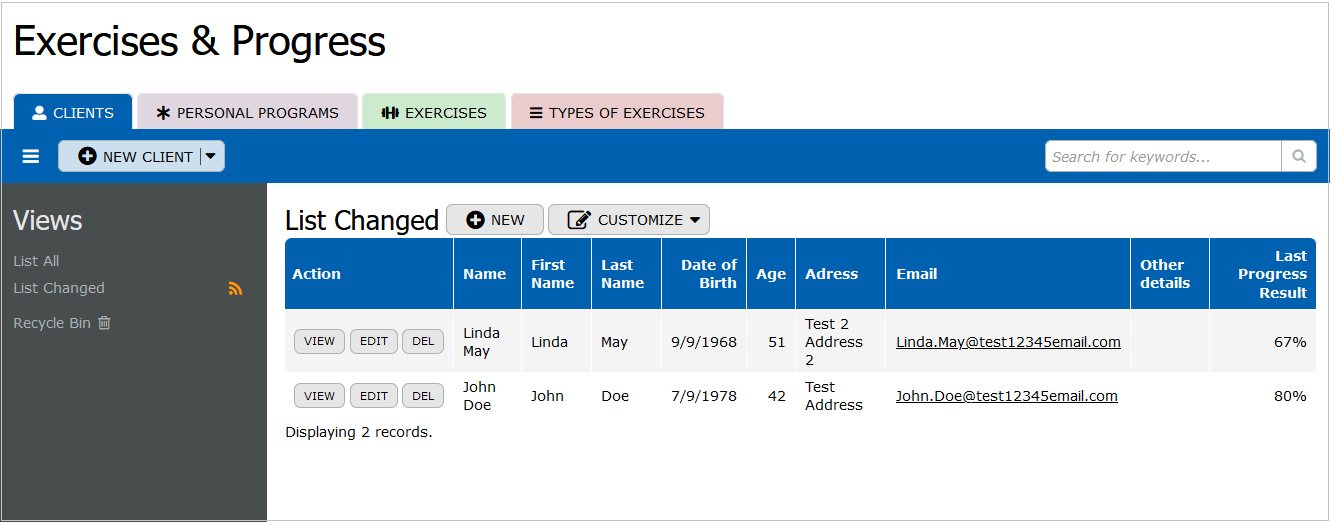Delete Linda May's record
1330x522 pixels.
click(x=423, y=342)
